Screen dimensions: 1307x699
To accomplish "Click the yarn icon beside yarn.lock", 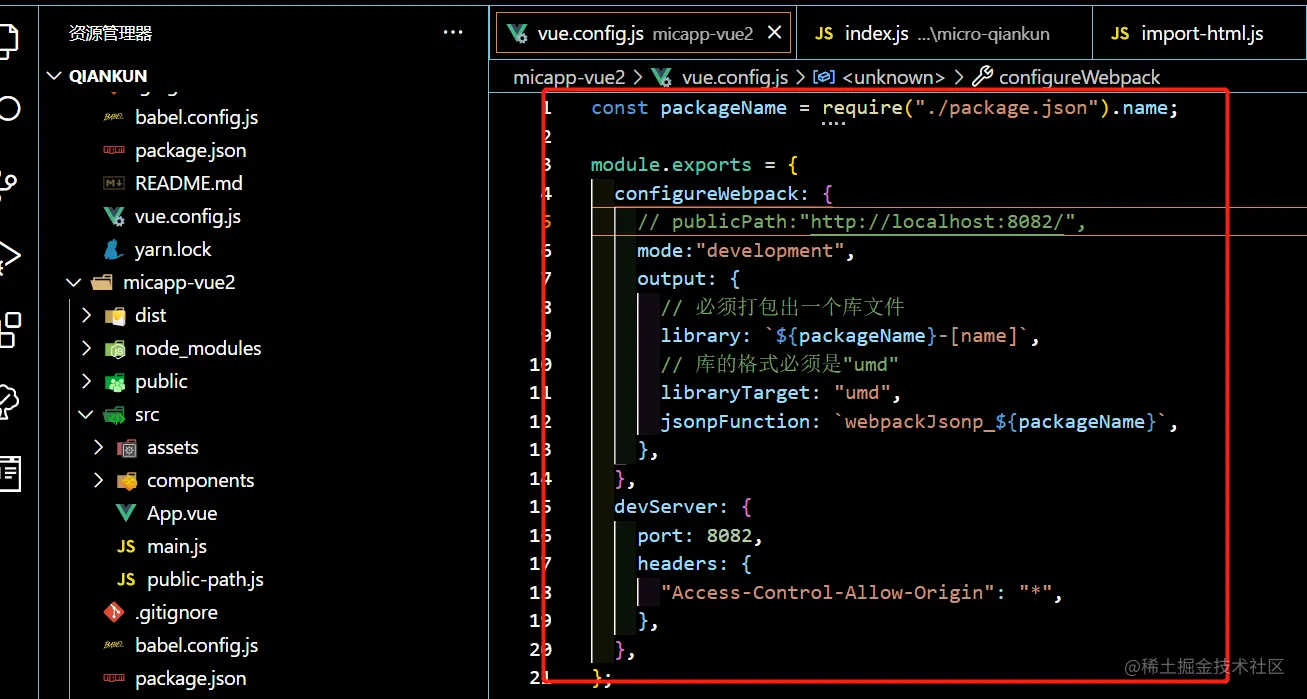I will click(114, 249).
